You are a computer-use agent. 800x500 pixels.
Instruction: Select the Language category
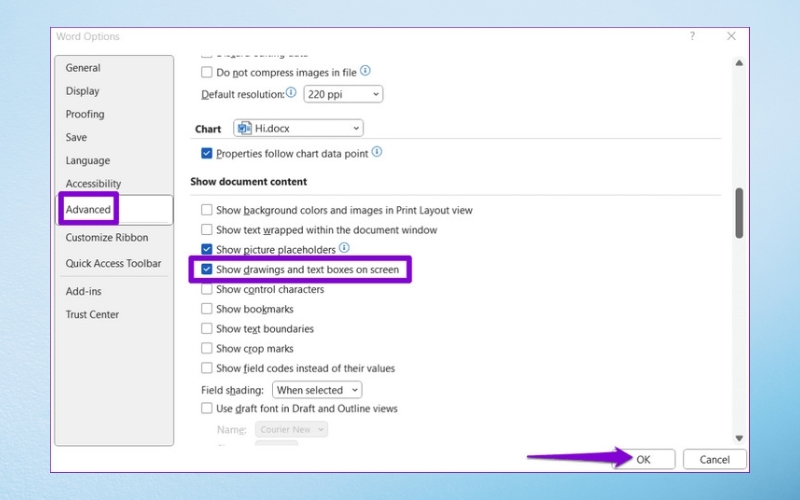[x=88, y=160]
